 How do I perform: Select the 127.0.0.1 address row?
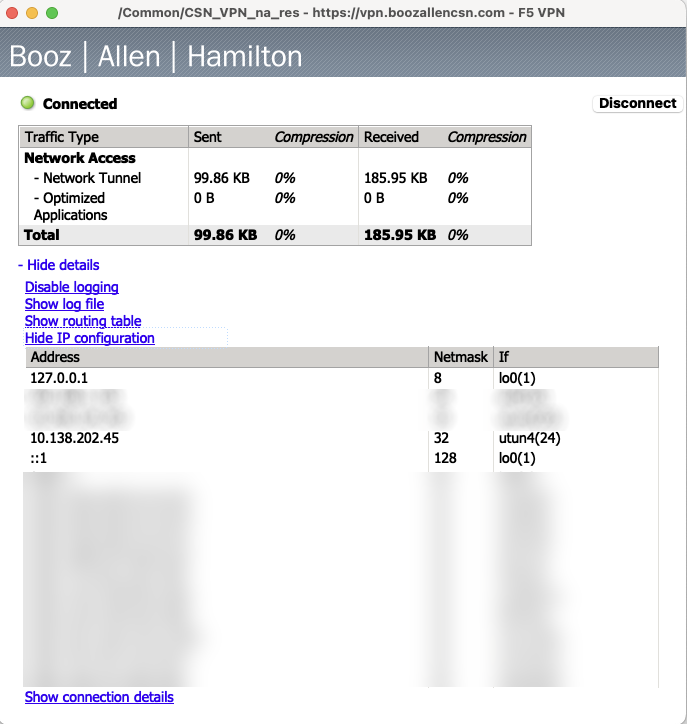tap(342, 378)
